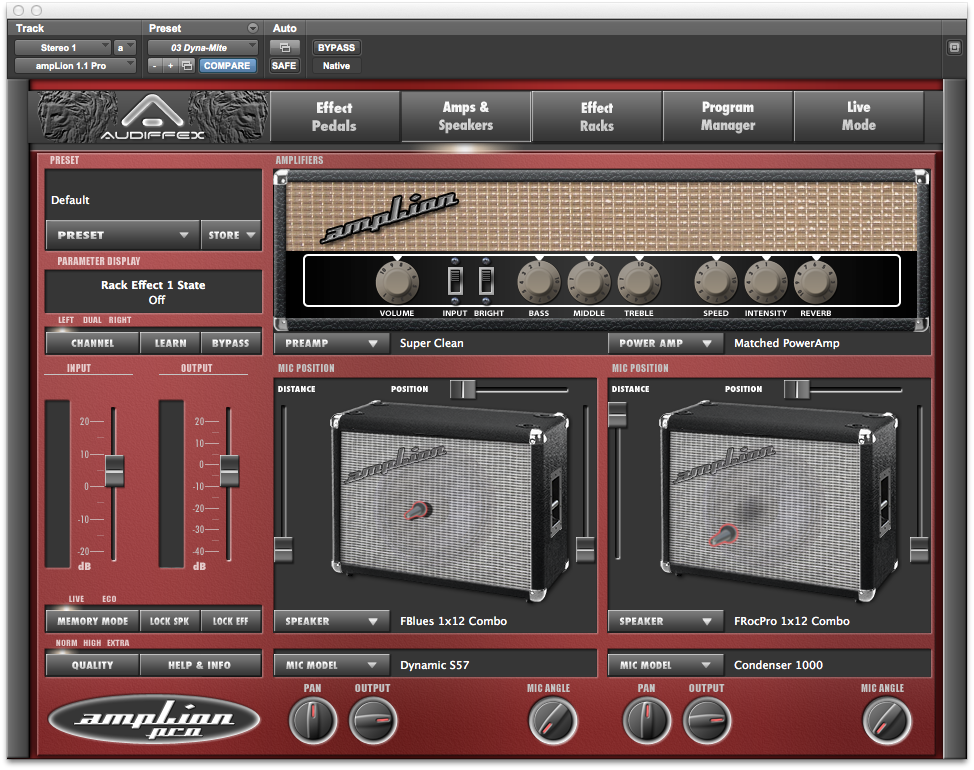Open the Program Manager tab

tap(727, 117)
